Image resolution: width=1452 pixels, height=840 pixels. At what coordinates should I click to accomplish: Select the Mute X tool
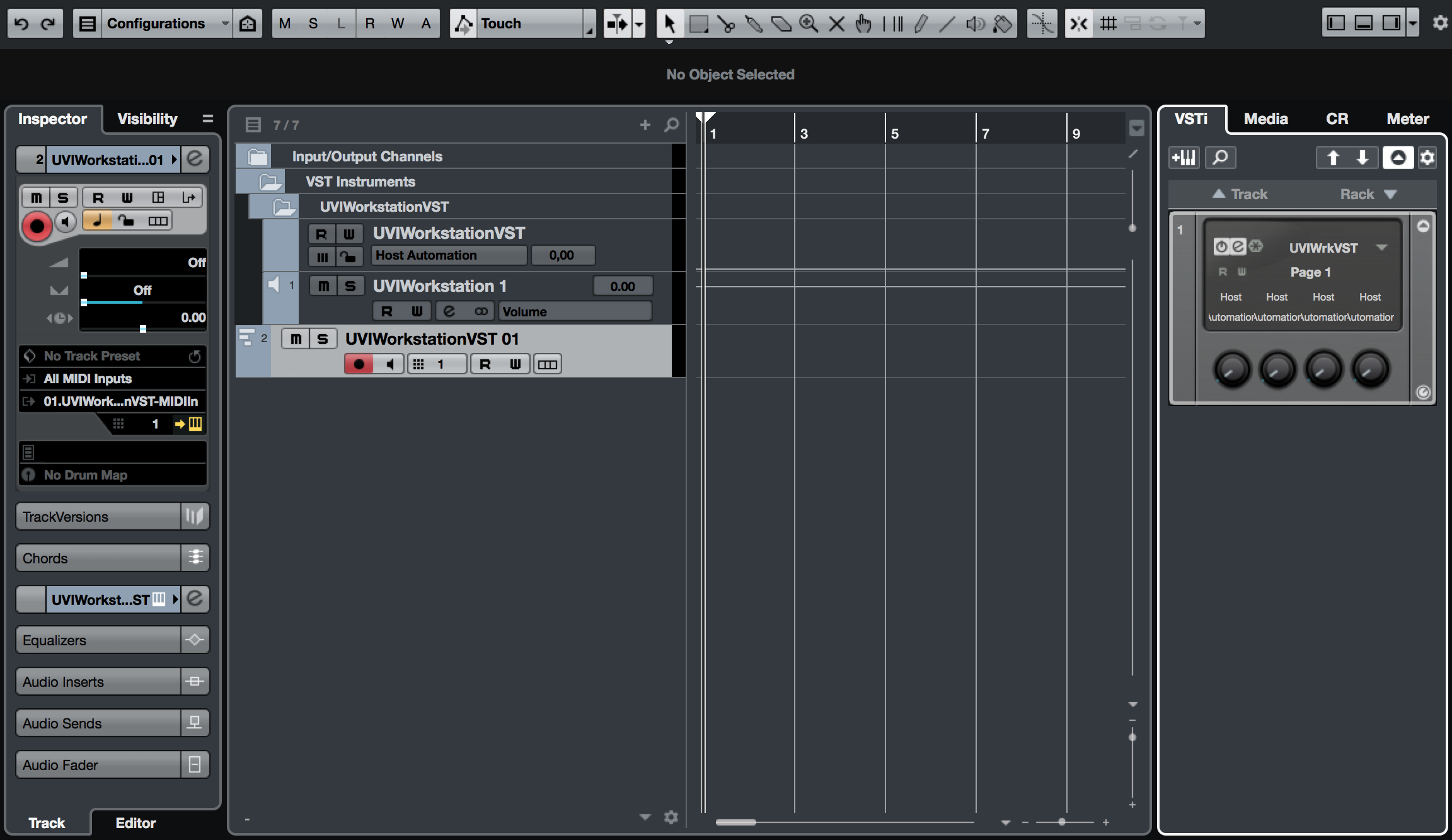[836, 24]
